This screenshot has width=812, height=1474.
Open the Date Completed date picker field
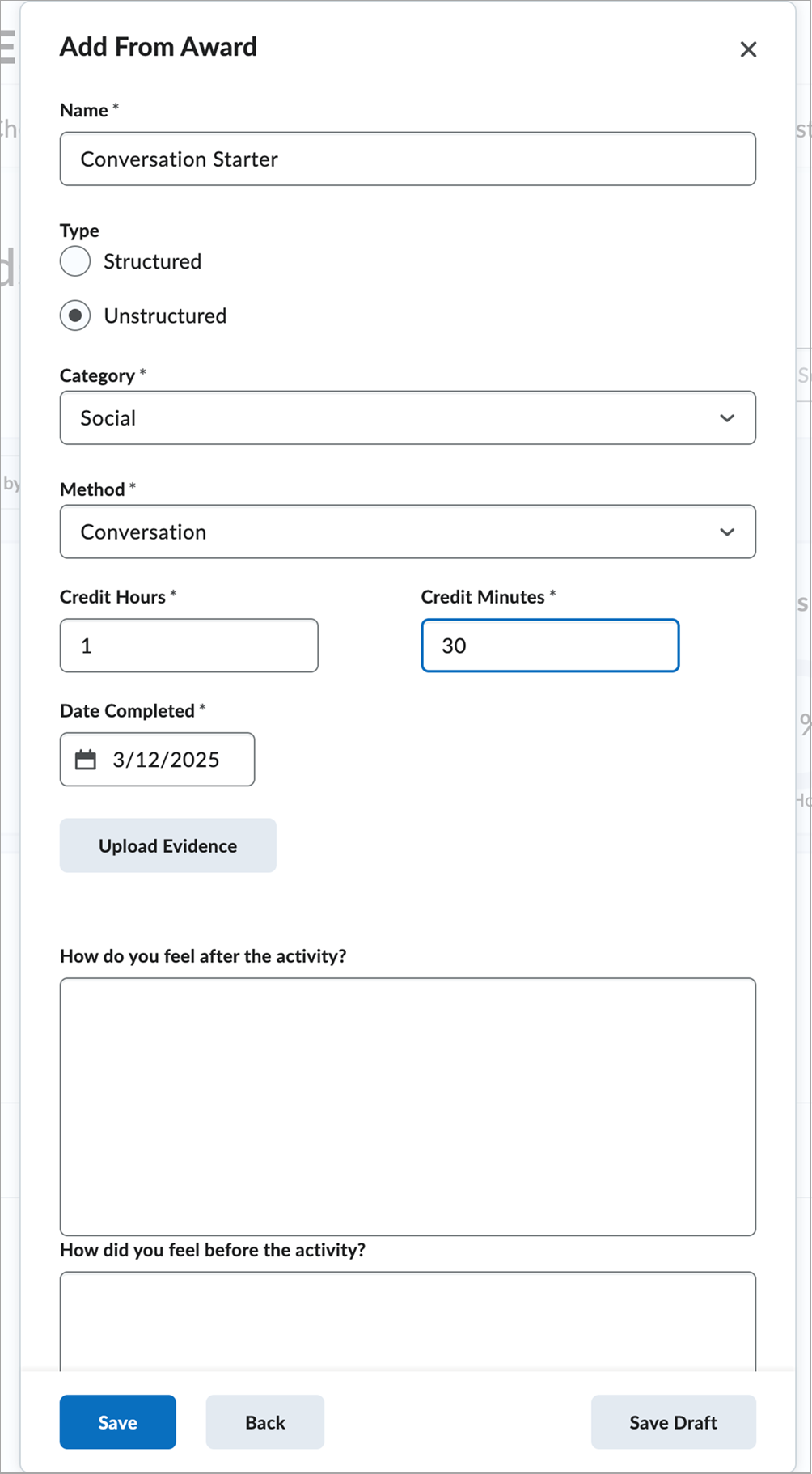(x=166, y=760)
